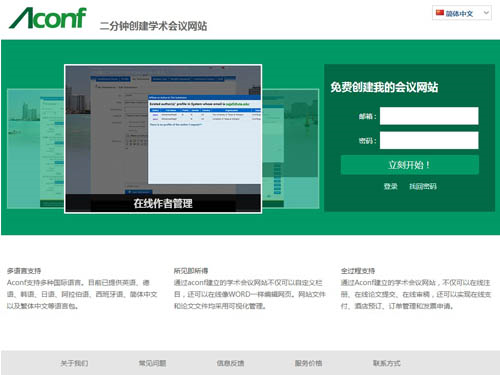The width and height of the screenshot is (500, 375).
Task: Click the 在线作者管理 center slide
Action: tap(163, 139)
